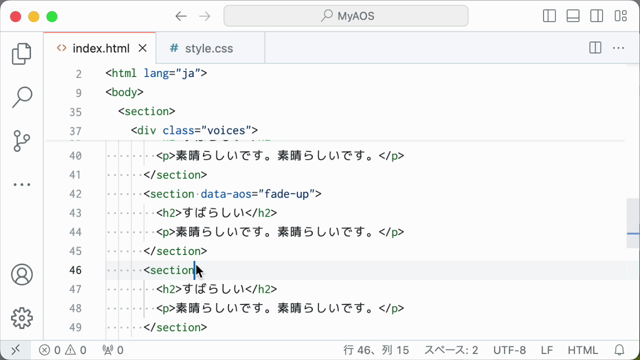Open the Accounts menu
Viewport: 640px width, 360px height.
point(22,274)
